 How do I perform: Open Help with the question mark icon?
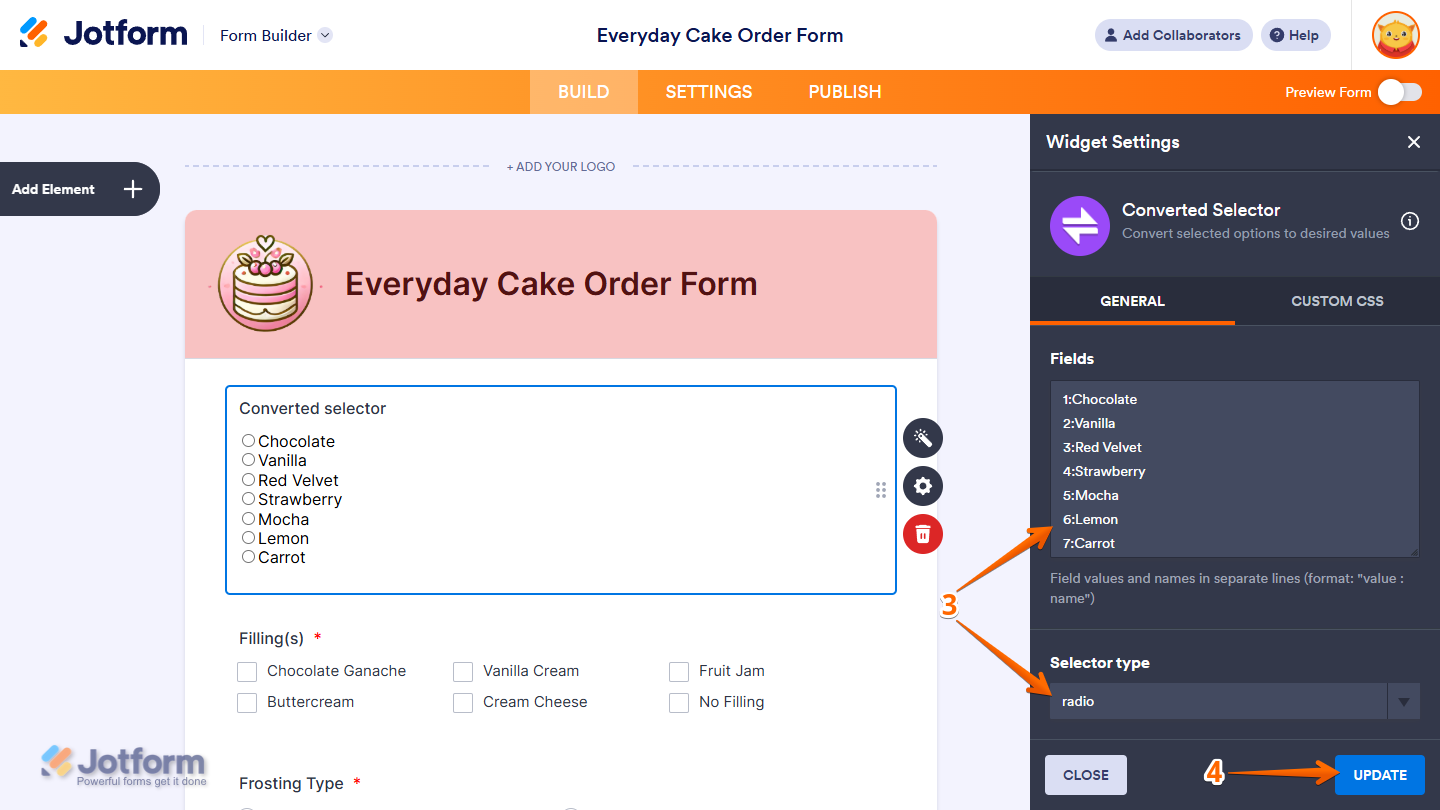[x=1295, y=35]
